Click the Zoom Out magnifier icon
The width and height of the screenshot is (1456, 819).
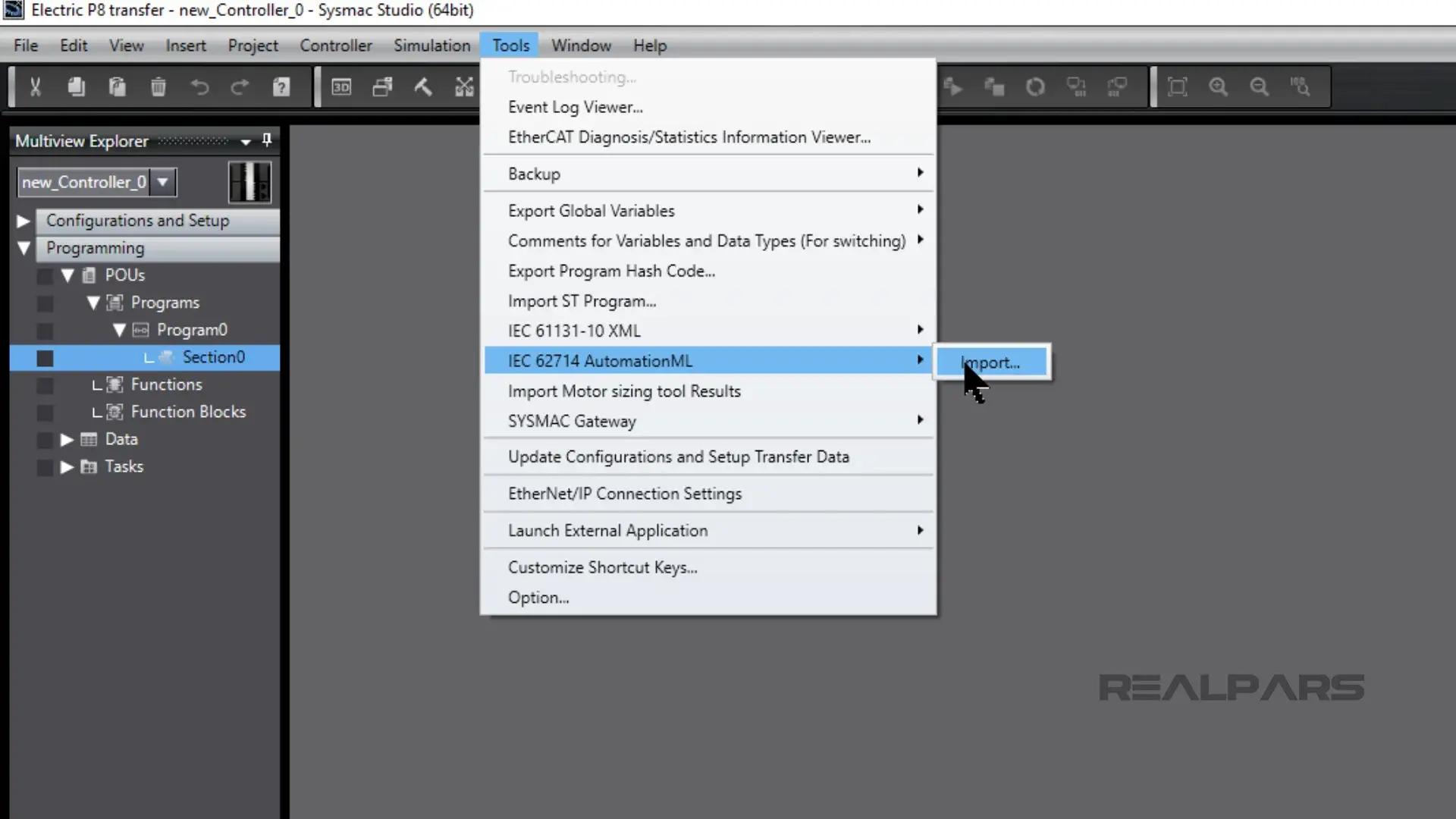pyautogui.click(x=1259, y=86)
